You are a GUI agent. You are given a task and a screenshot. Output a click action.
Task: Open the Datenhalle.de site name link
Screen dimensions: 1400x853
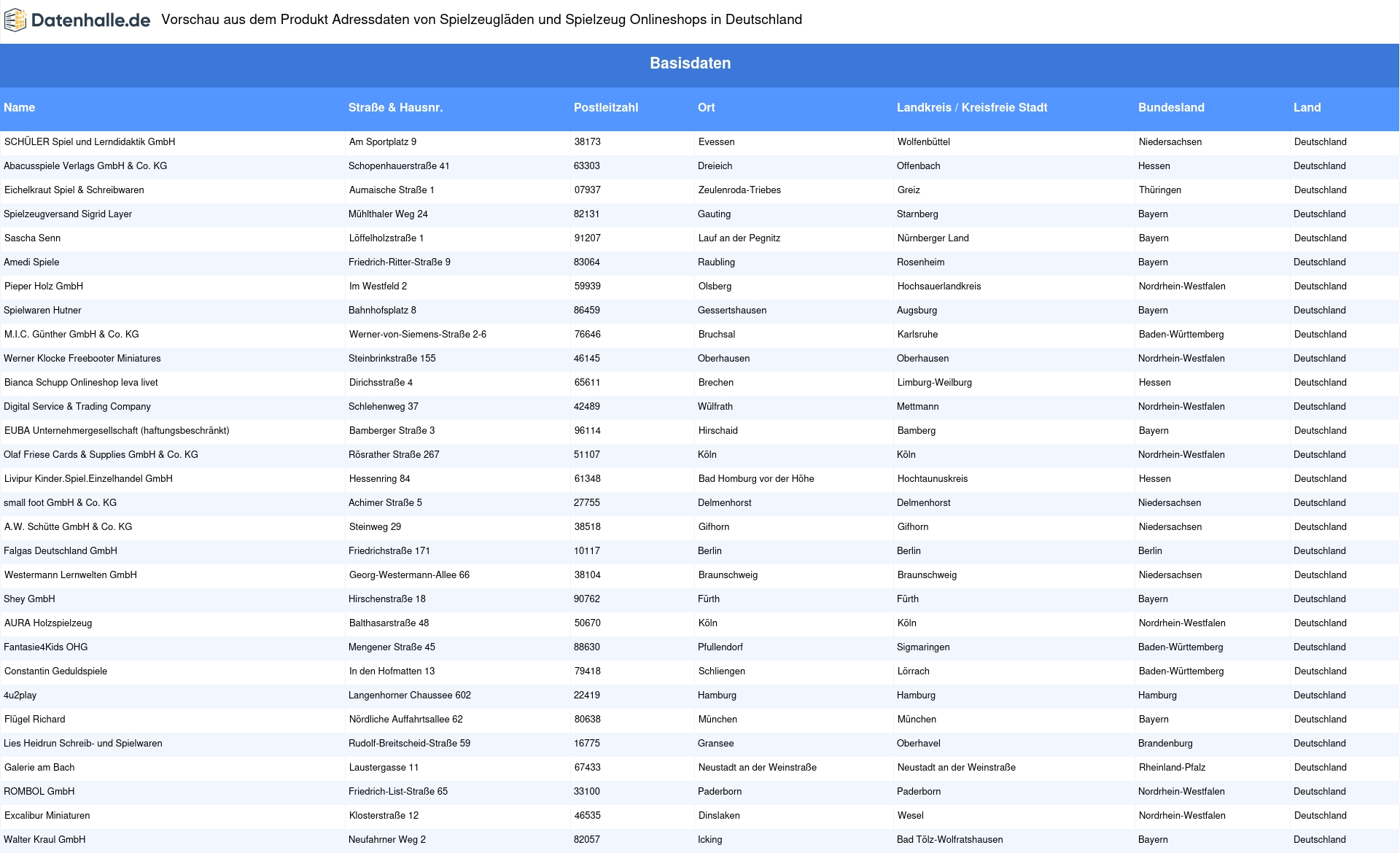pyautogui.click(x=91, y=20)
